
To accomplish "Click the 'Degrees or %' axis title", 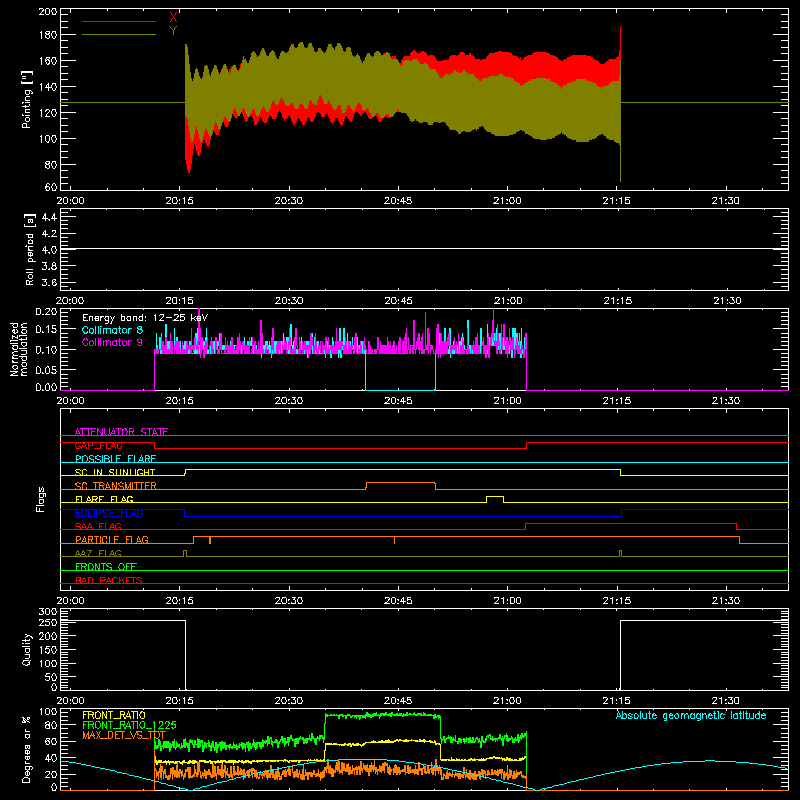I will point(27,749).
